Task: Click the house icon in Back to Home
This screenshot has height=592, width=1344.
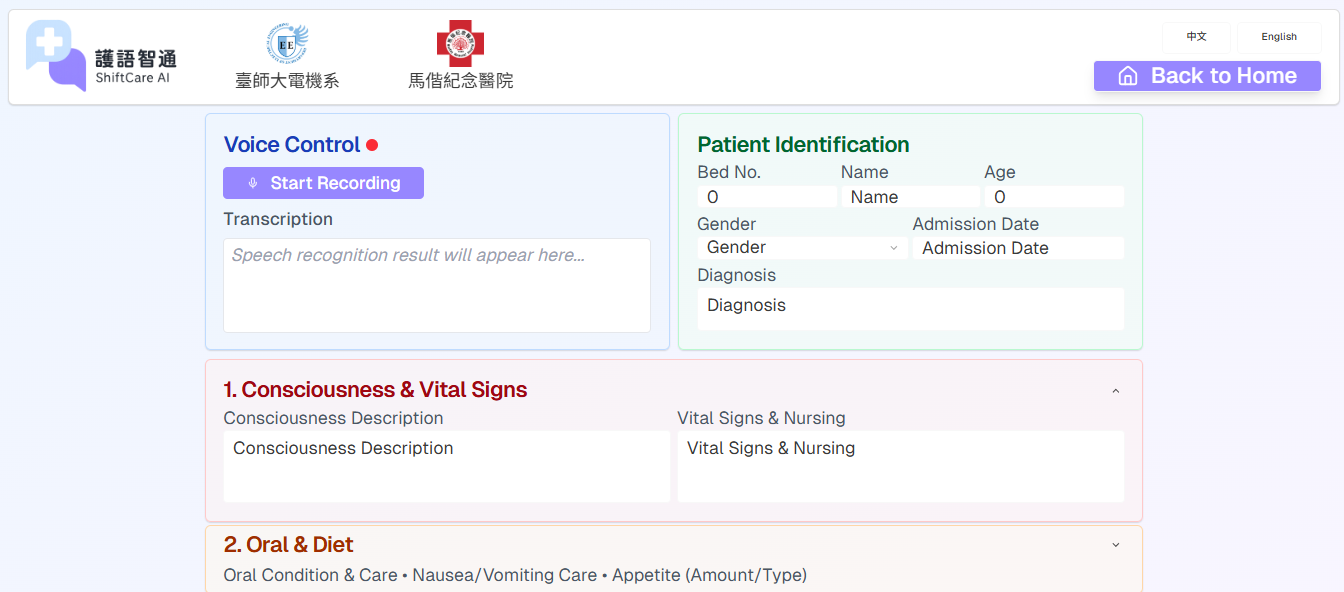Action: 1128,76
